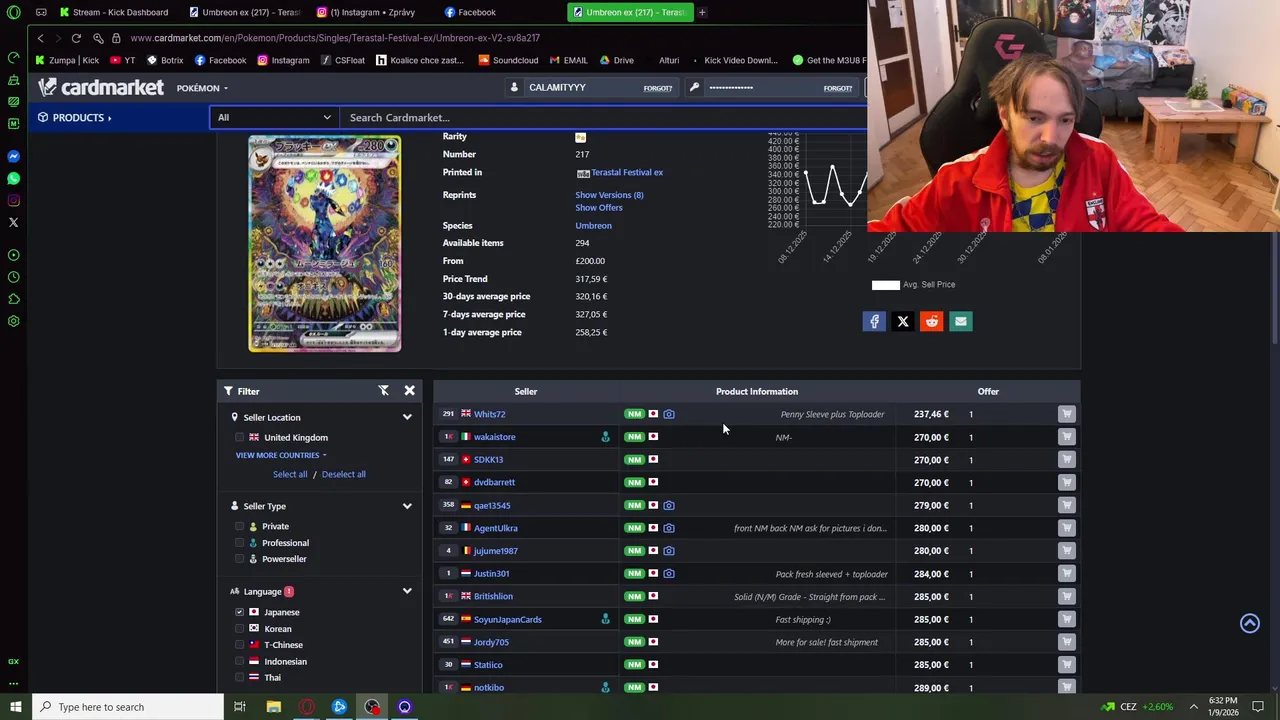Collapse the Language filter section

click(x=407, y=591)
